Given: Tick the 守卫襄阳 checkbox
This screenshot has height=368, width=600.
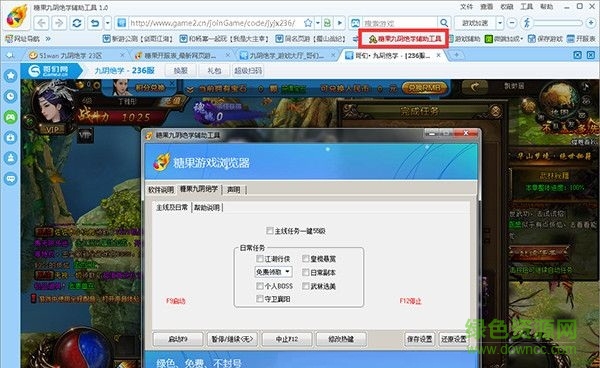Looking at the screenshot, I should click(x=260, y=299).
